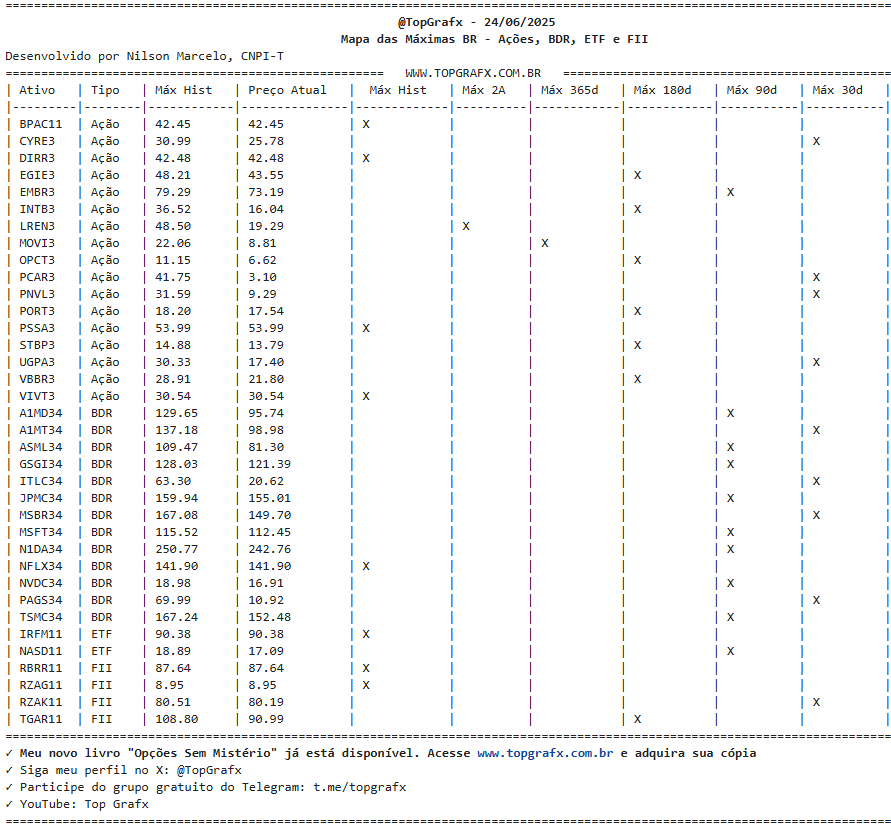Click the MSFT34 ticker cell
The width and height of the screenshot is (891, 824).
pyautogui.click(x=40, y=532)
